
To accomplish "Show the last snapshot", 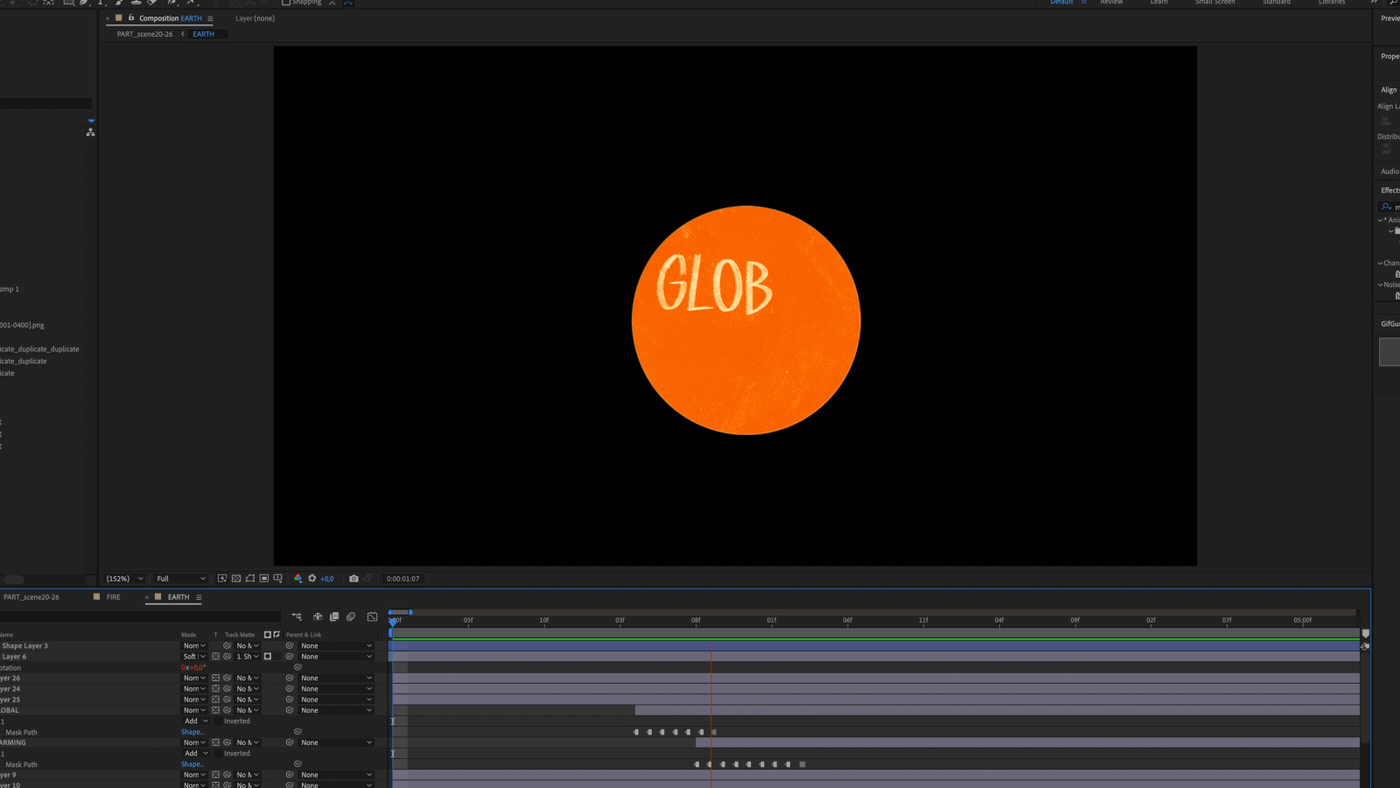I will pyautogui.click(x=368, y=578).
